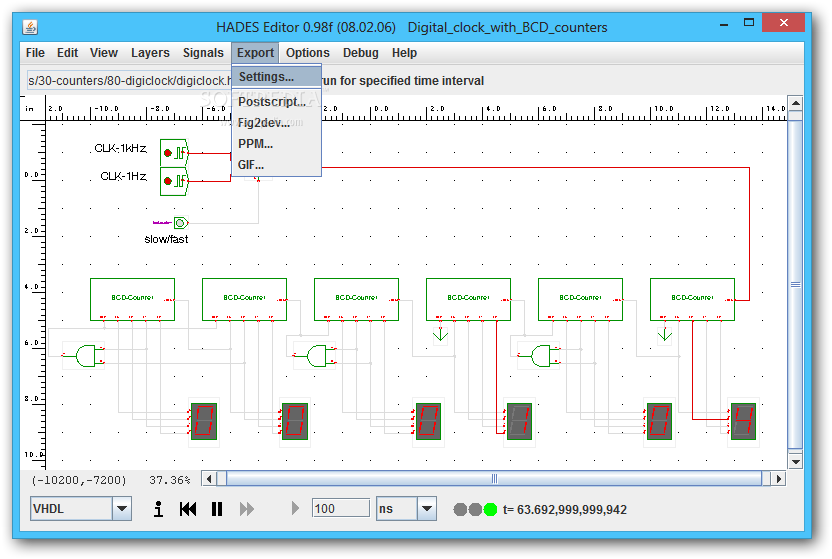Click ground symbol under sixth counter
Viewport: 832px width, 559px height.
click(x=664, y=335)
